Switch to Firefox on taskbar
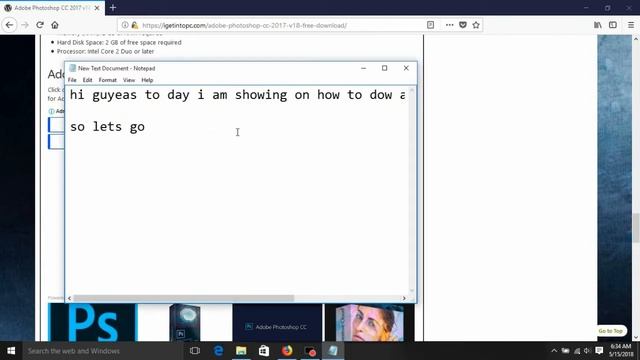640x360 pixels. point(287,351)
